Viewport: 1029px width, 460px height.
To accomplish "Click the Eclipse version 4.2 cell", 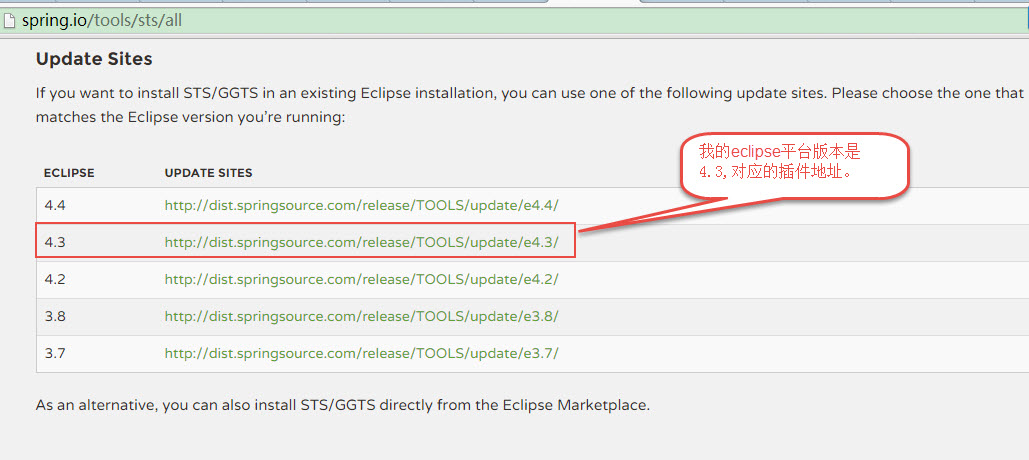I will click(x=55, y=279).
